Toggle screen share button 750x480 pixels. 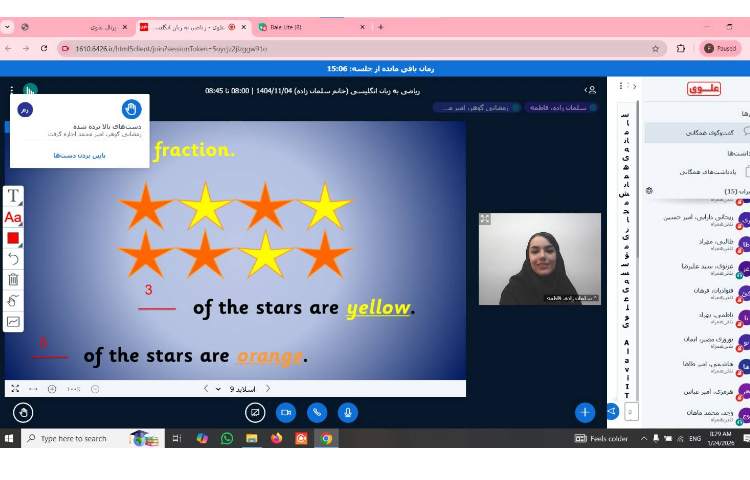(255, 413)
